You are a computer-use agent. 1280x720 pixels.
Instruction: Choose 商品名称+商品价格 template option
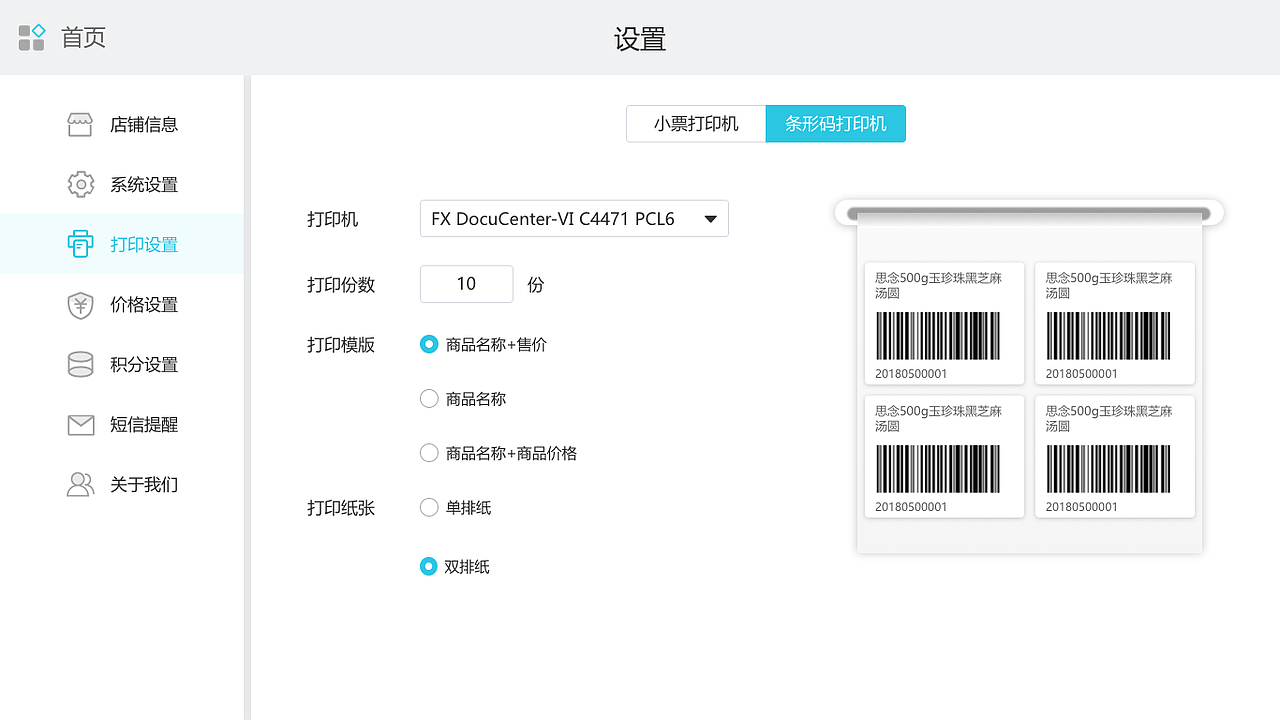[x=429, y=452]
